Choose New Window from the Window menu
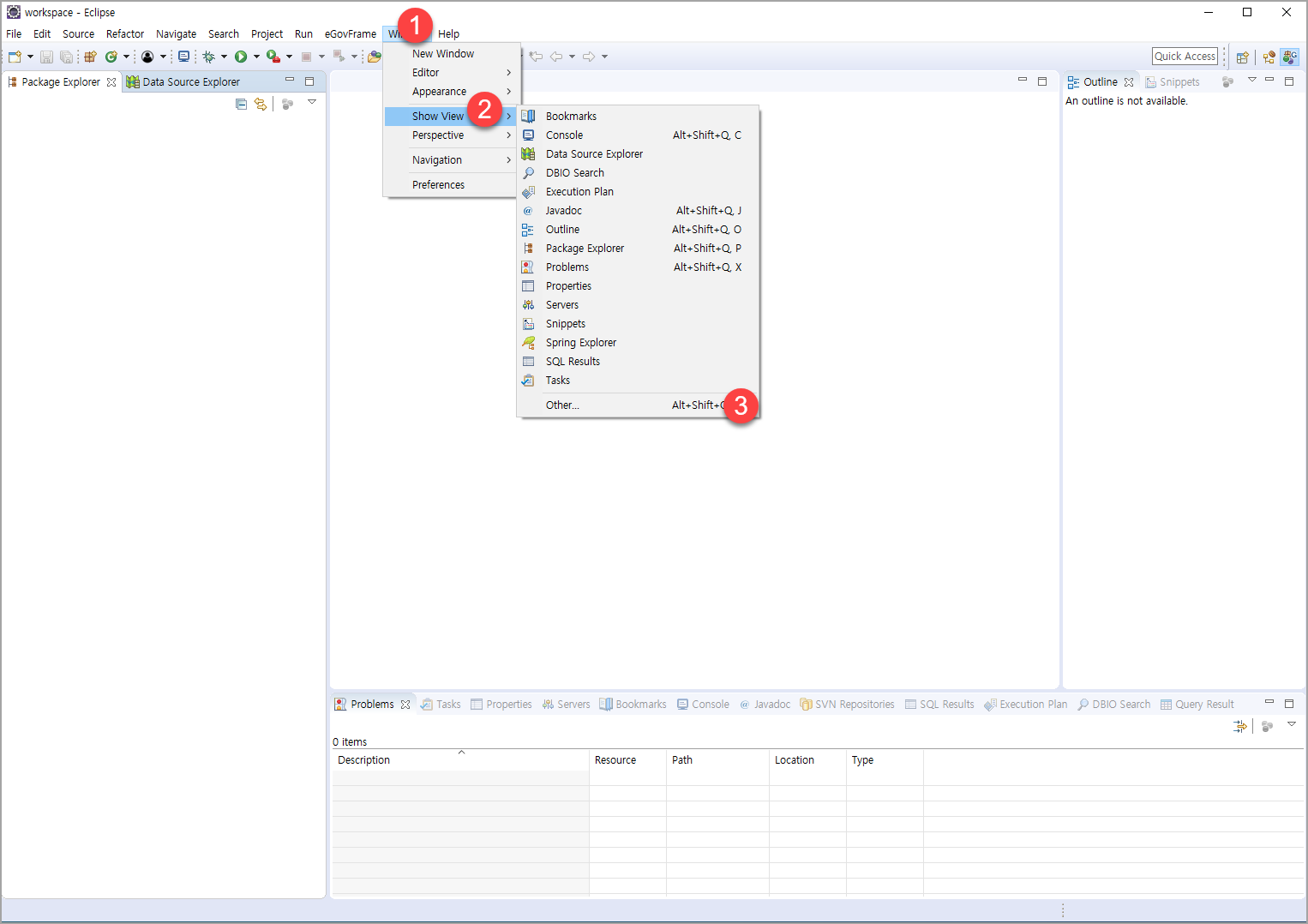This screenshot has height=924, width=1308. pos(451,54)
